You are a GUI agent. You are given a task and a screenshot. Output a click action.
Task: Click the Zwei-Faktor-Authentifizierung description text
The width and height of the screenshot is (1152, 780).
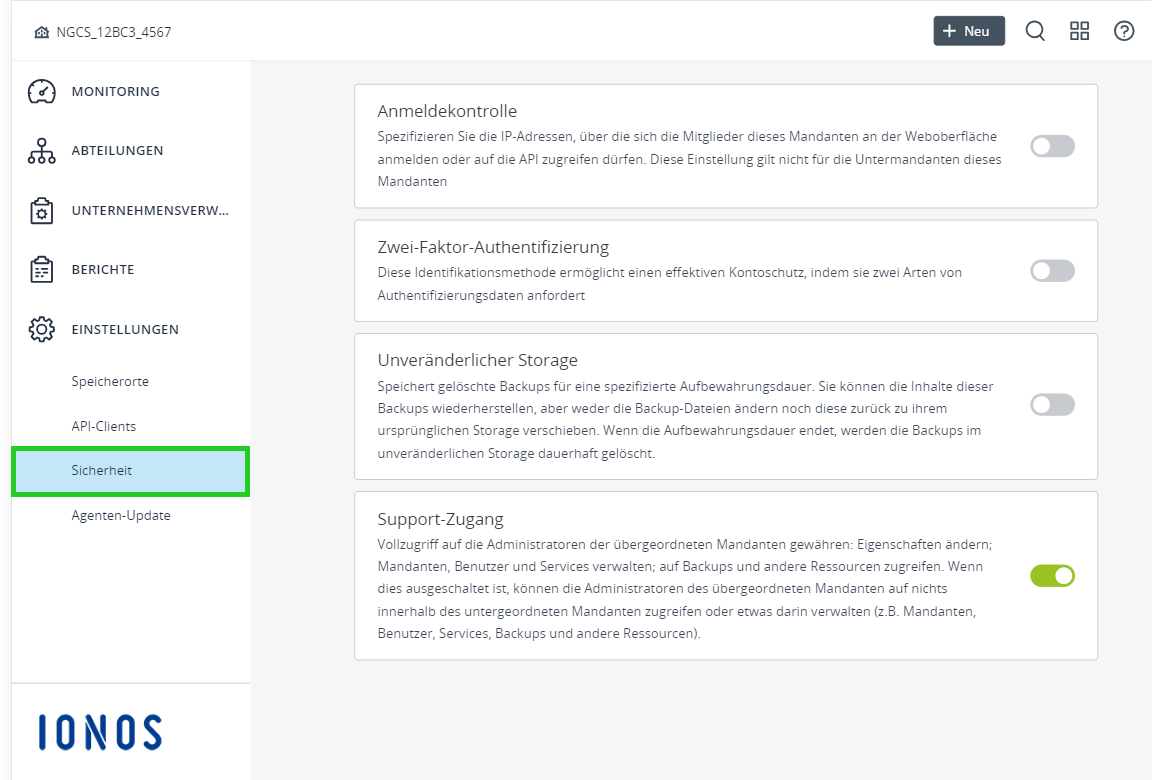[x=669, y=284]
